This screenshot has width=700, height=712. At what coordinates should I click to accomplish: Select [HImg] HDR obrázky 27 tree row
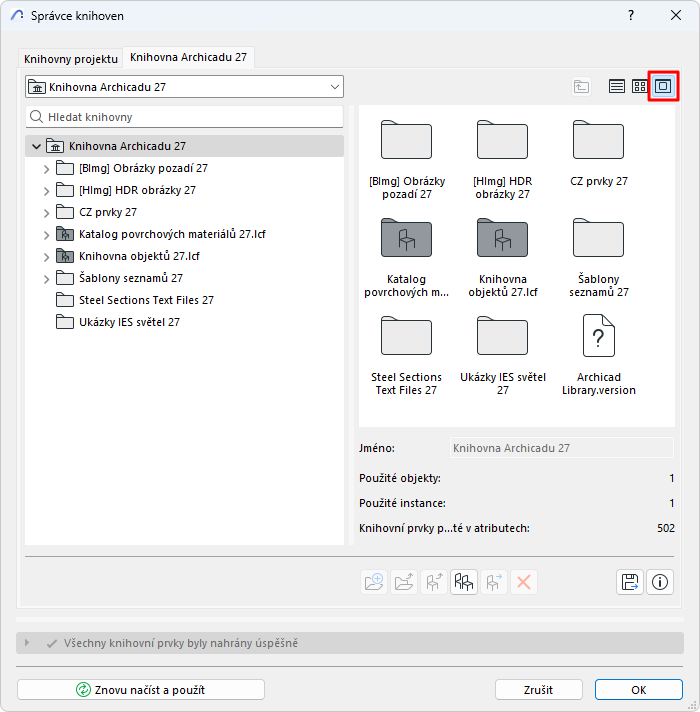point(184,190)
